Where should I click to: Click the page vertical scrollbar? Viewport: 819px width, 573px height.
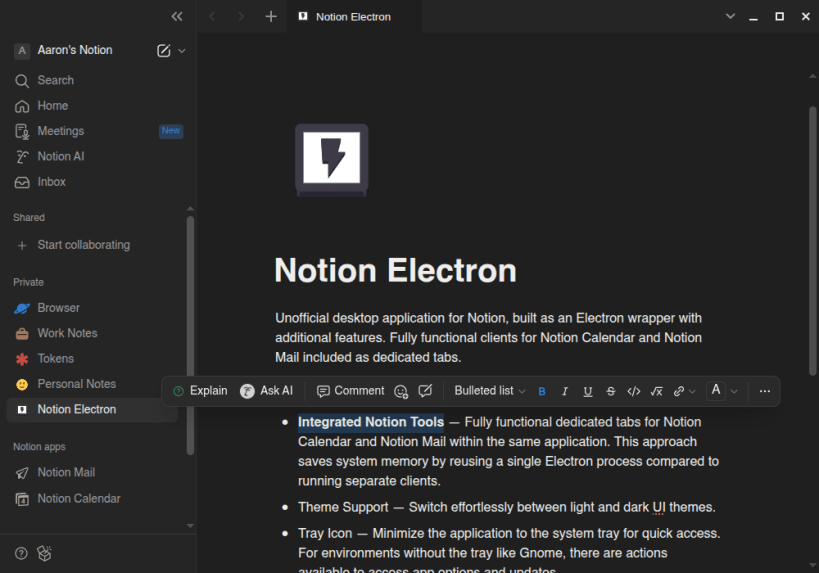point(812,241)
